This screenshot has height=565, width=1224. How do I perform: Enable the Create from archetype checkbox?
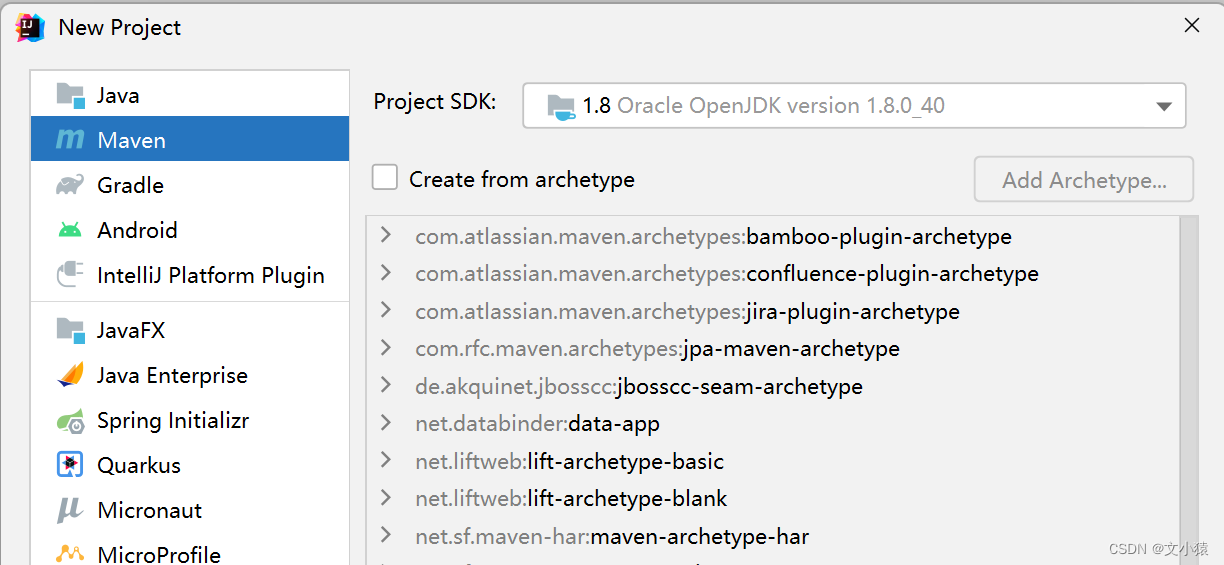(385, 178)
